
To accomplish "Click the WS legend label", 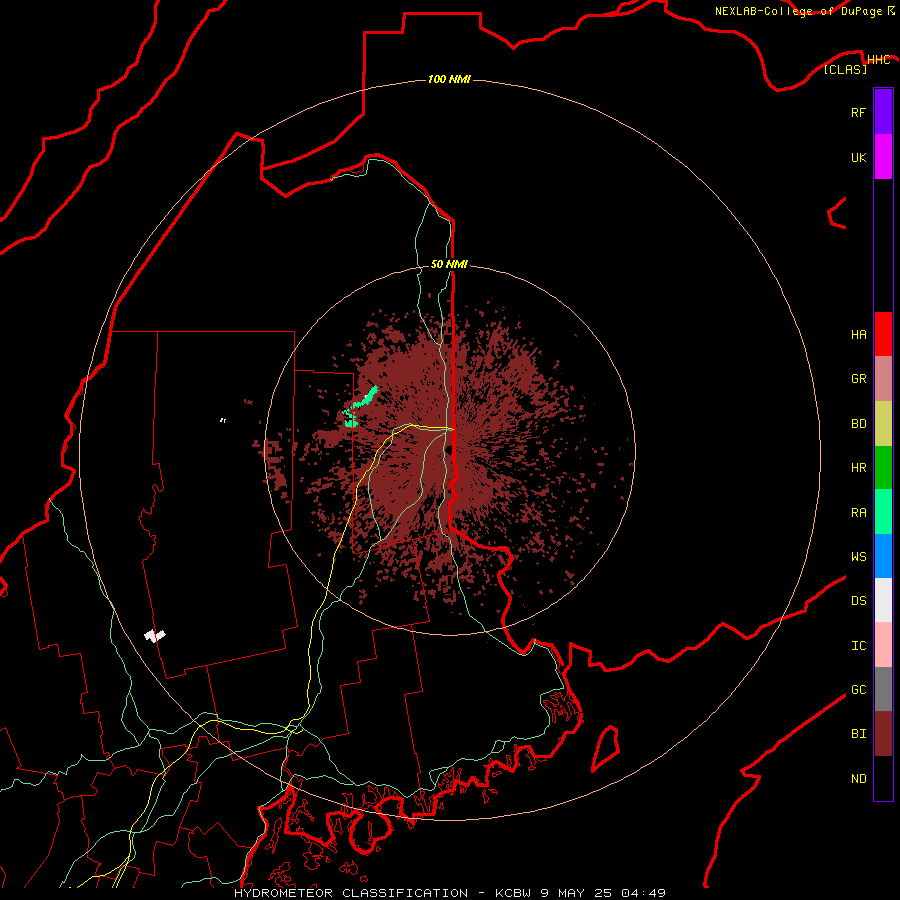I will (858, 556).
